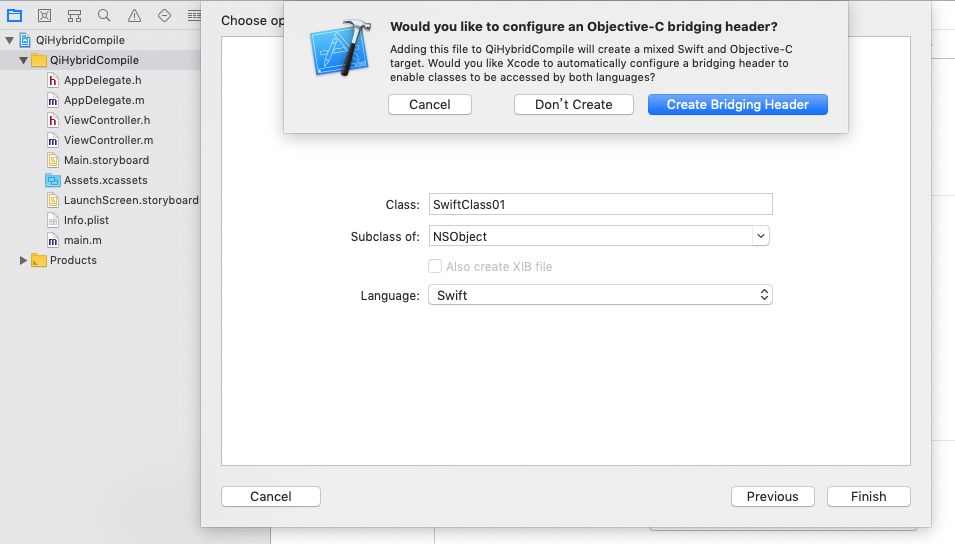955x544 pixels.
Task: Open the Subclass of dropdown arrow
Action: [761, 236]
